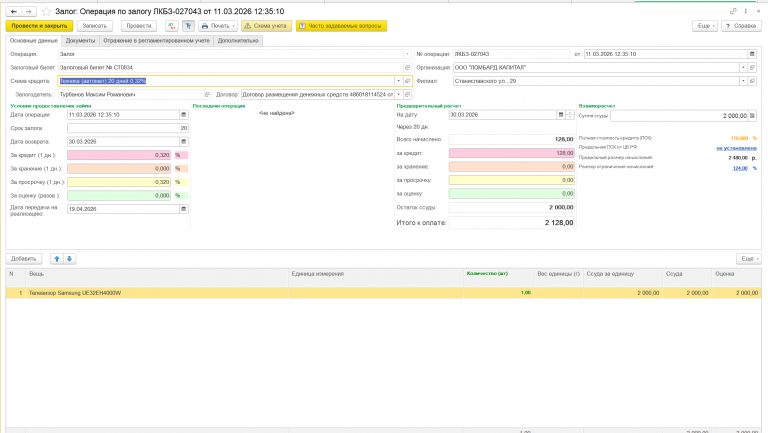Switch to the Документы tab
The width and height of the screenshot is (768, 433).
click(80, 41)
